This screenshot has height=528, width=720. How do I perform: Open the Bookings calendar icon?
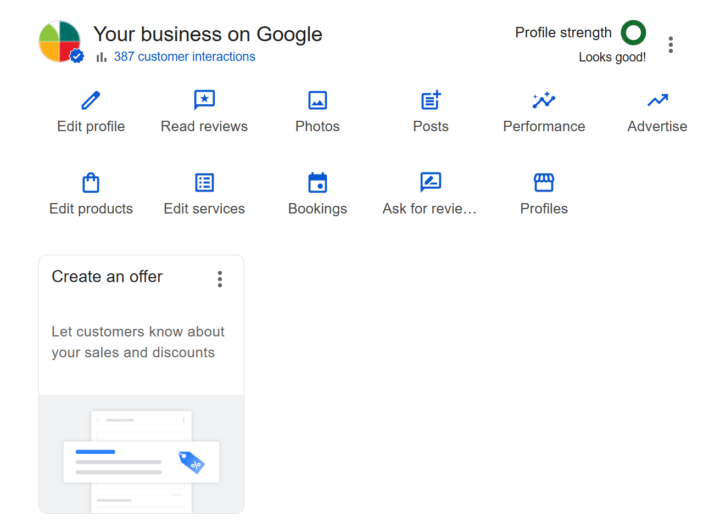[317, 182]
